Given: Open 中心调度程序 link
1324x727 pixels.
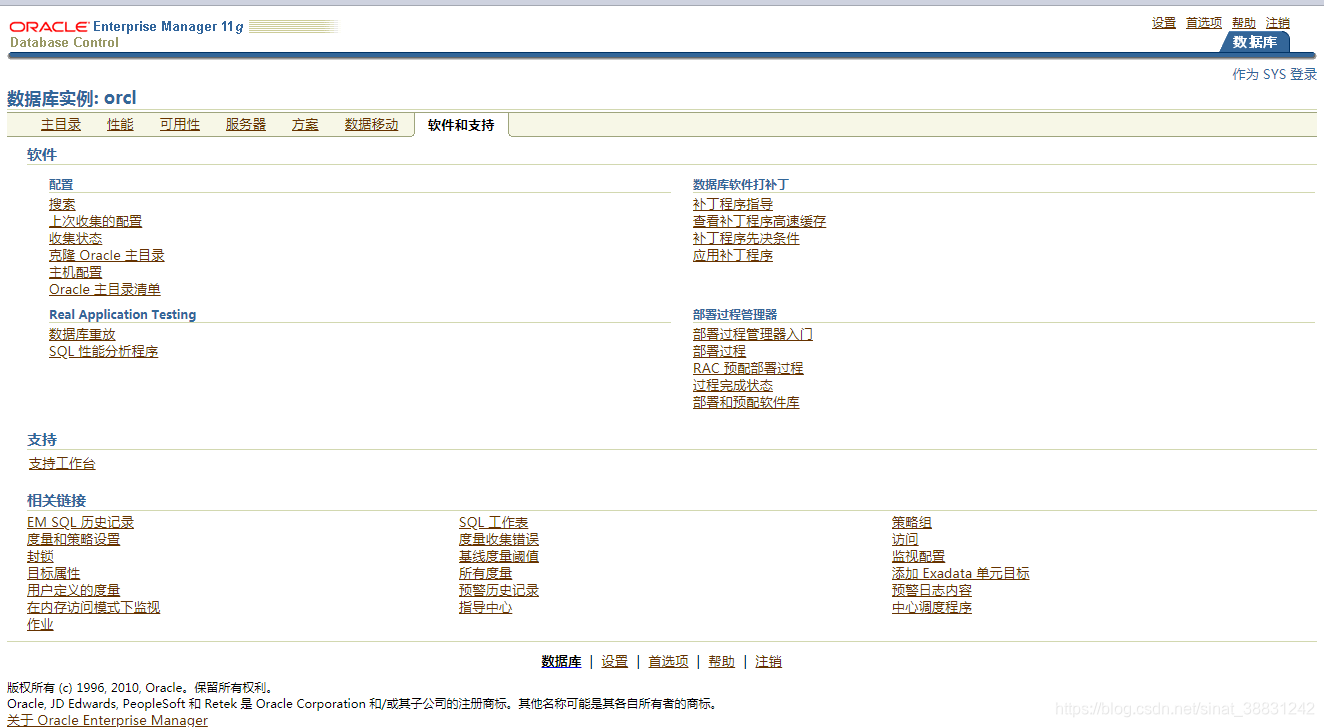Looking at the screenshot, I should point(932,607).
